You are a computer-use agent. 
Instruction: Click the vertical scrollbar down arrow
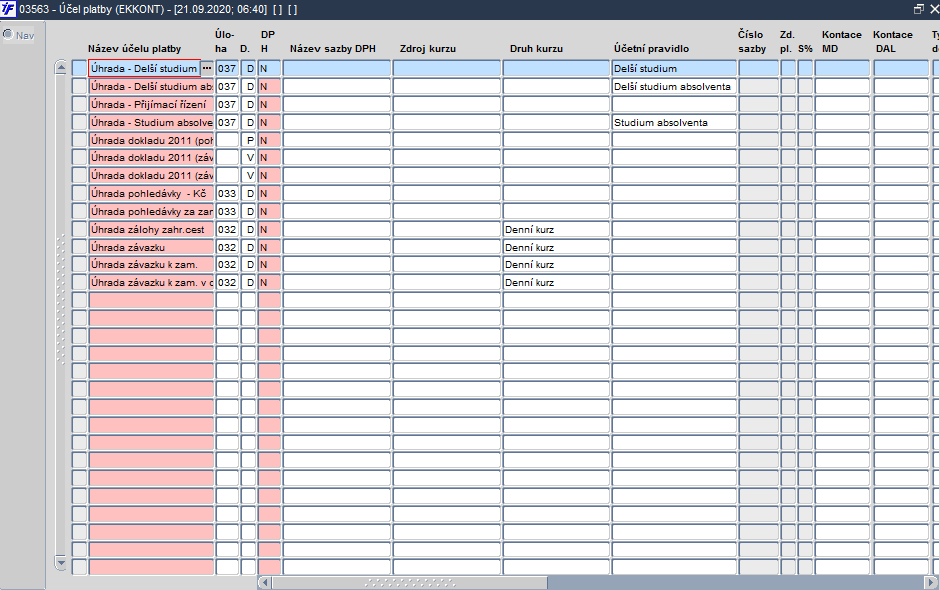pos(61,562)
